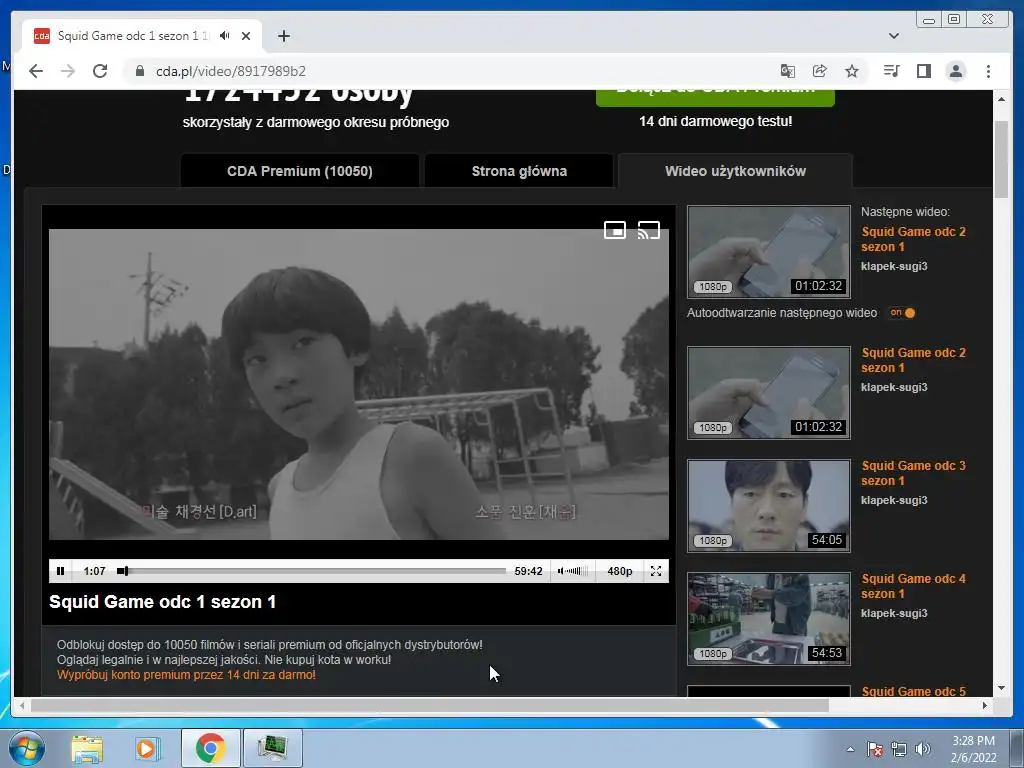The image size is (1024, 768).
Task: Open the network status tray icon
Action: (x=899, y=749)
